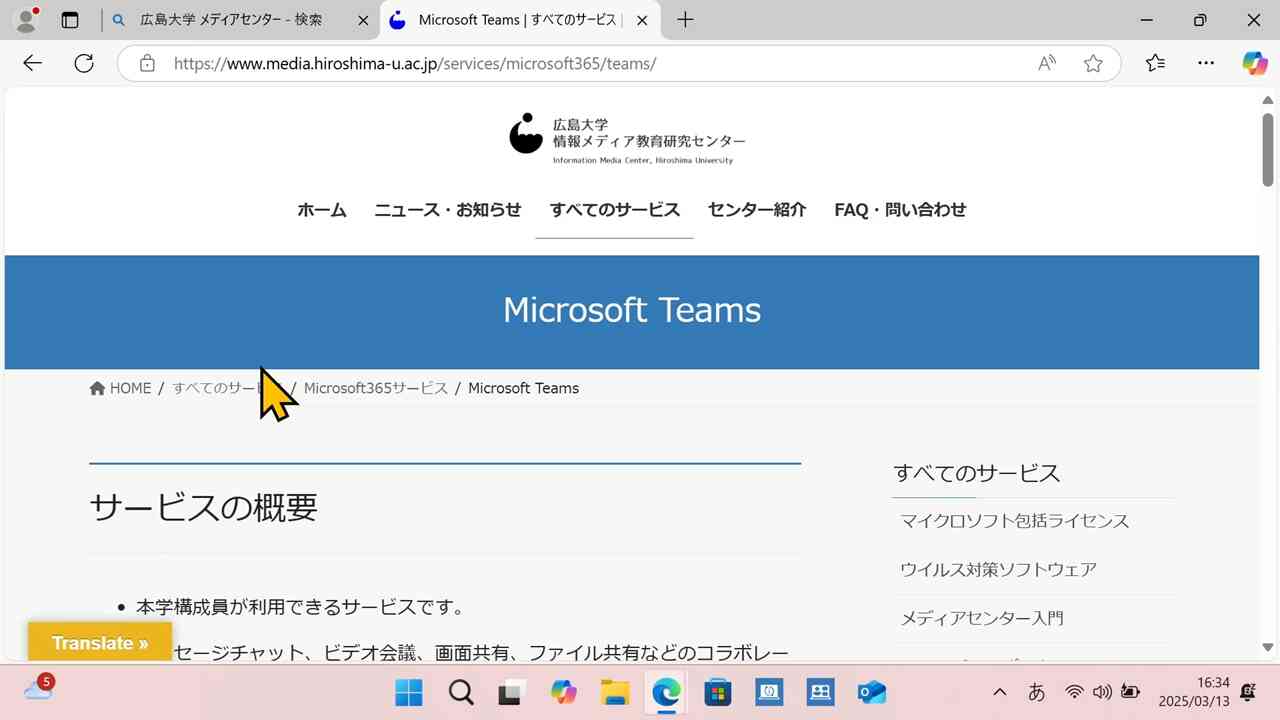Viewport: 1280px width, 720px height.
Task: Open the マイクロソフト包括ライセンス sidebar link
Action: [x=1013, y=520]
